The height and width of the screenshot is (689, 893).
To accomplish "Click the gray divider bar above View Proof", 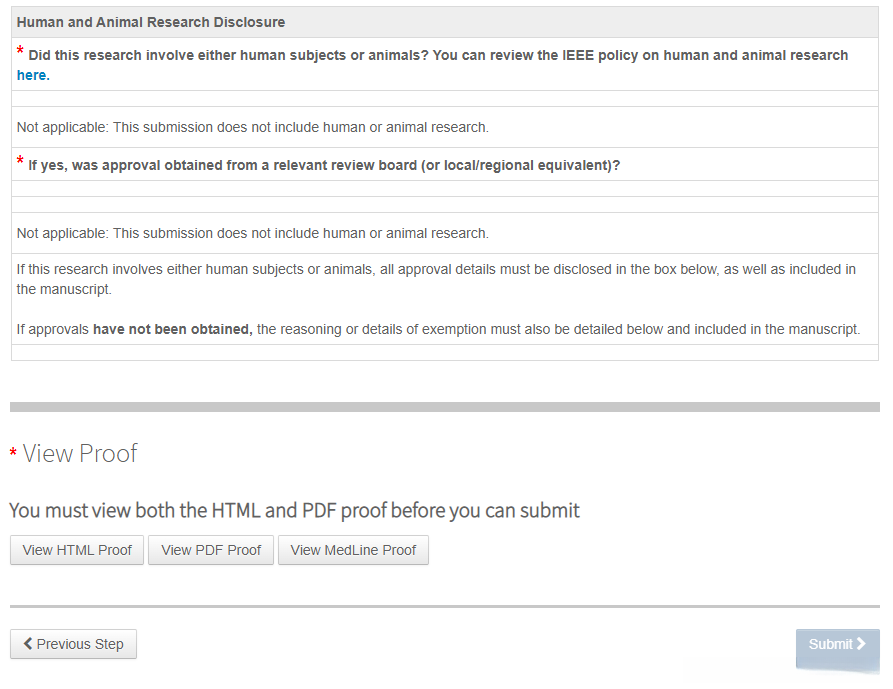I will click(444, 407).
